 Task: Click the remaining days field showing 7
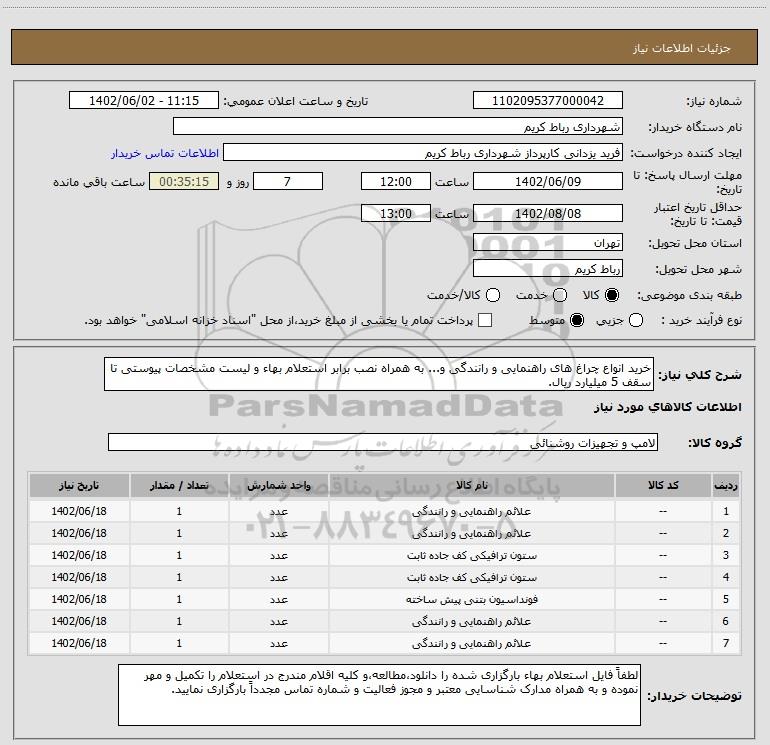288,181
